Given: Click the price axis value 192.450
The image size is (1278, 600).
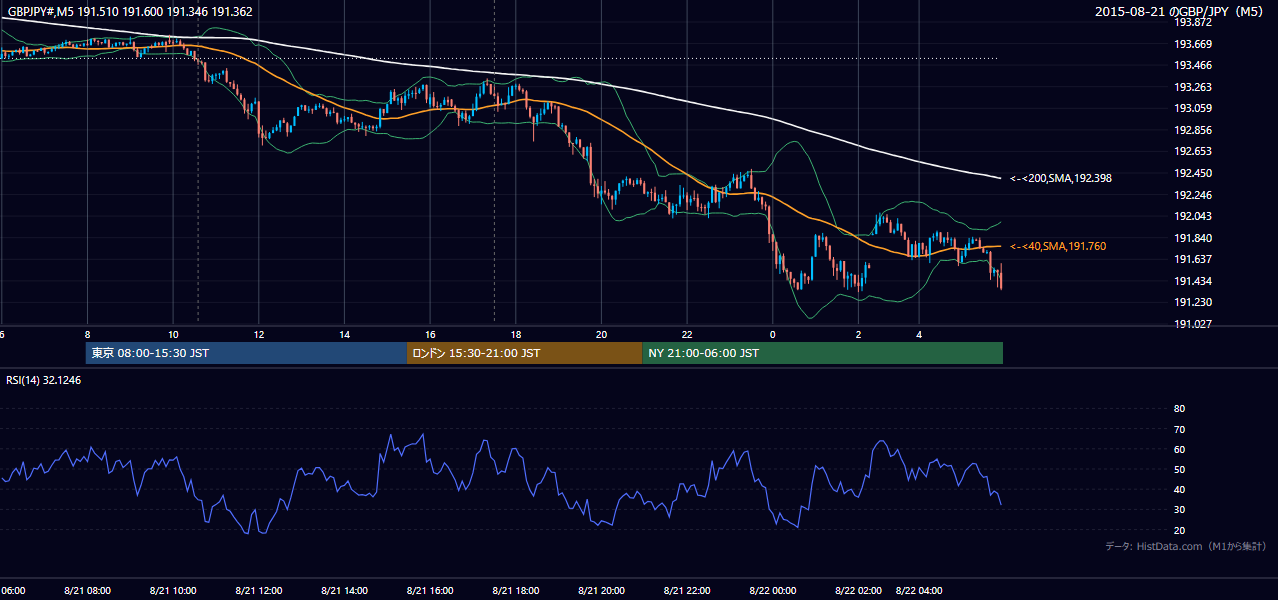Looking at the screenshot, I should tap(1194, 173).
